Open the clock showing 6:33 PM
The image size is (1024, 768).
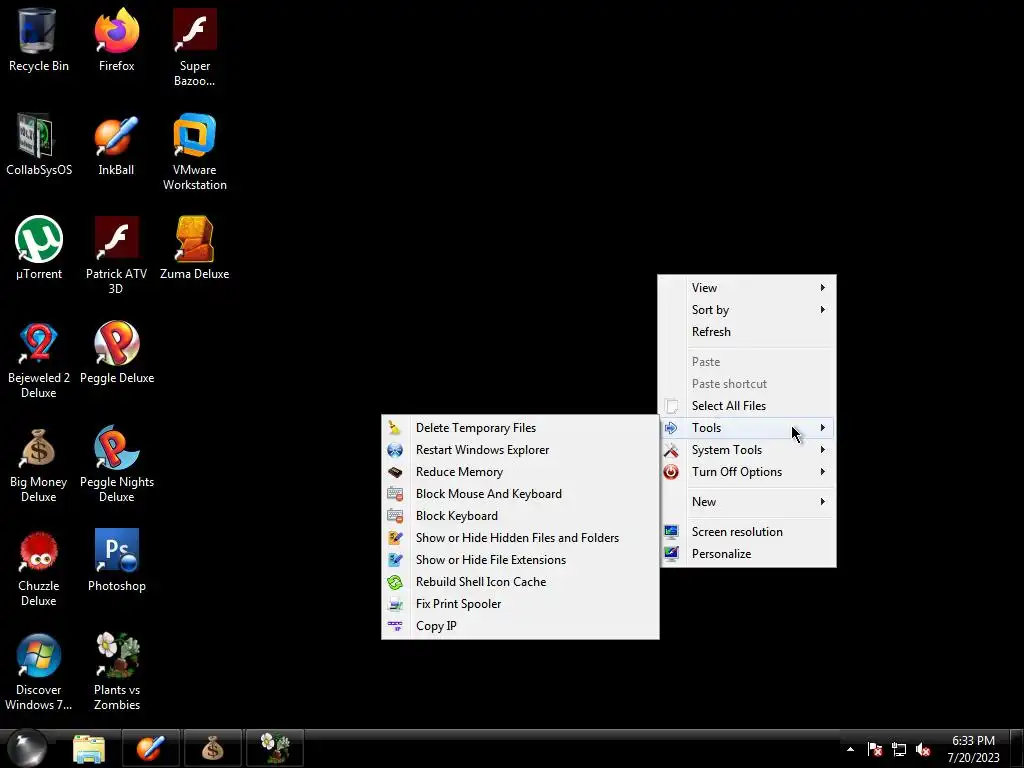973,749
